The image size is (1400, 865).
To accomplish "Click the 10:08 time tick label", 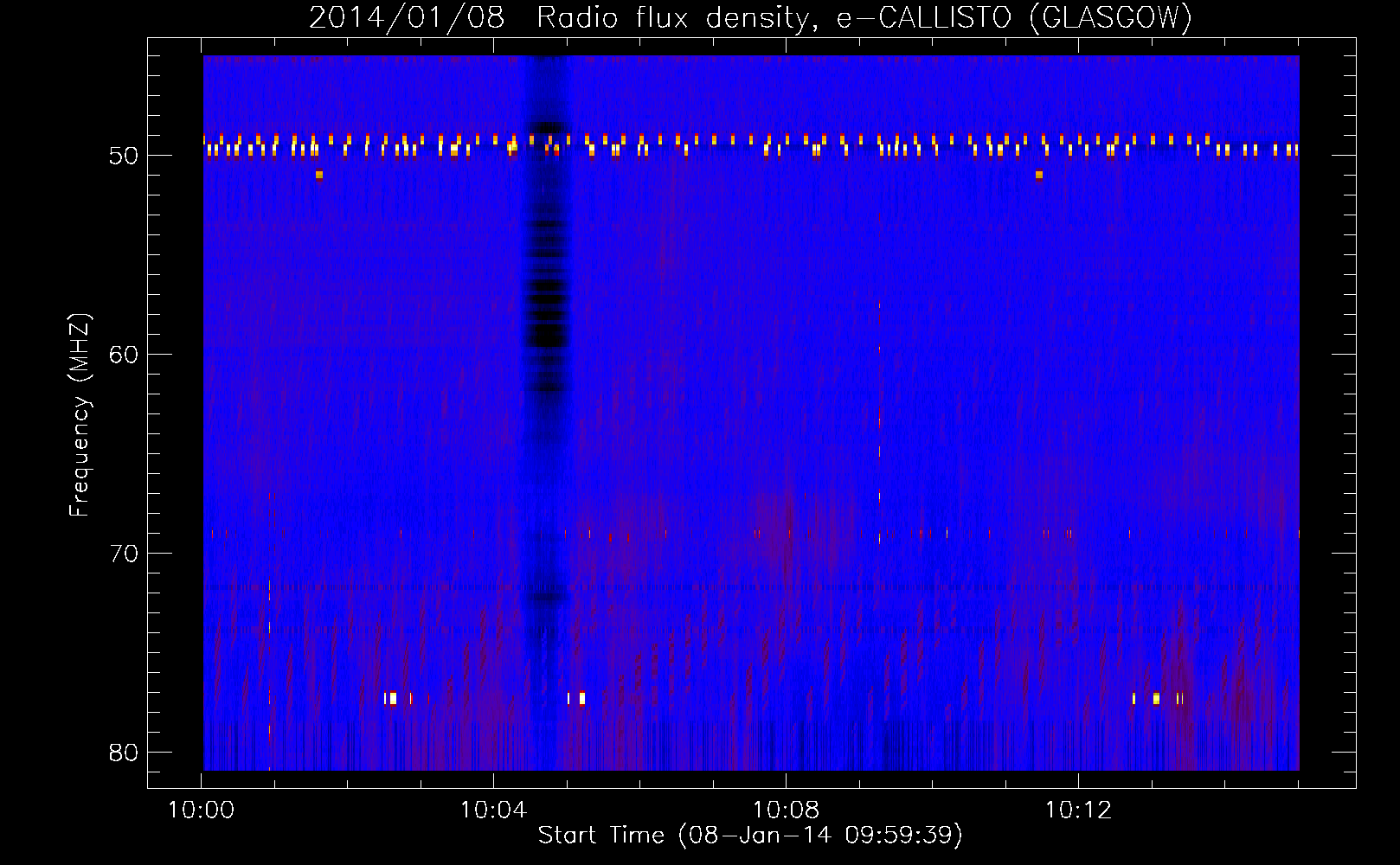I will (x=786, y=811).
